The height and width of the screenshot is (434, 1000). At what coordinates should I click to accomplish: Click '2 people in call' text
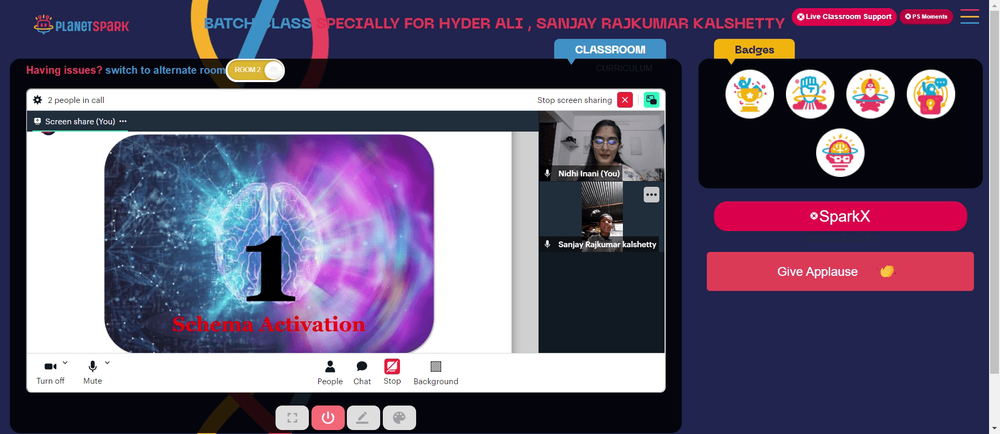click(x=76, y=100)
